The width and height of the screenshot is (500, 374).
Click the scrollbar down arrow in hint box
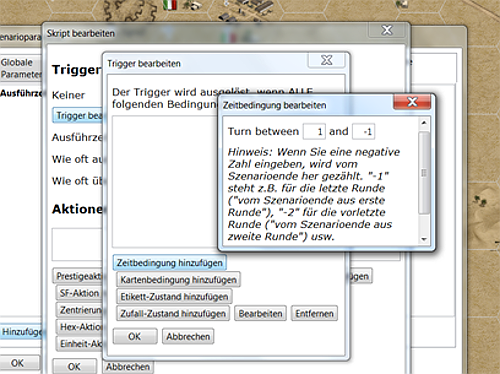[x=424, y=239]
